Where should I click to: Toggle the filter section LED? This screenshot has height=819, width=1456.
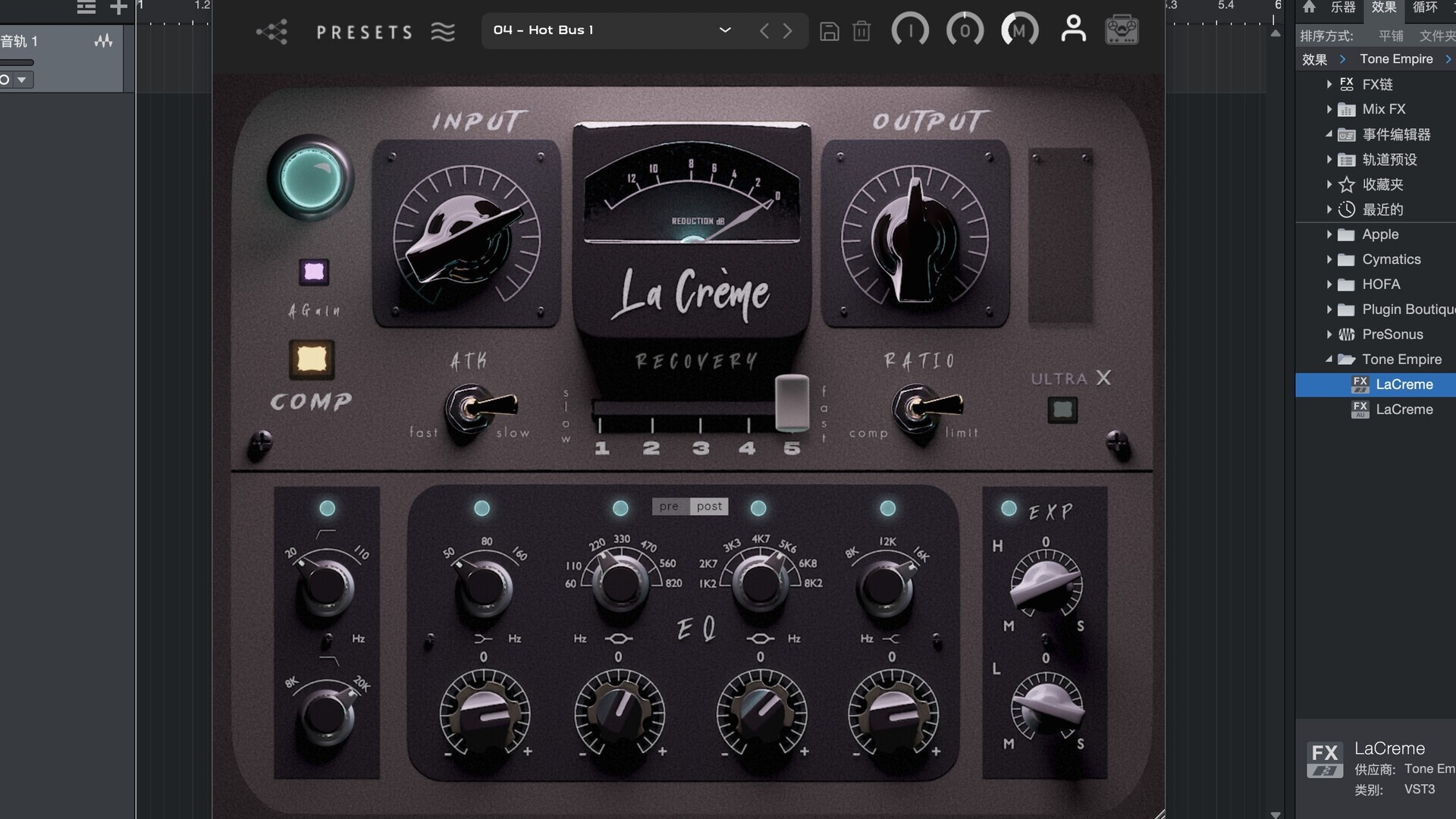pos(327,508)
